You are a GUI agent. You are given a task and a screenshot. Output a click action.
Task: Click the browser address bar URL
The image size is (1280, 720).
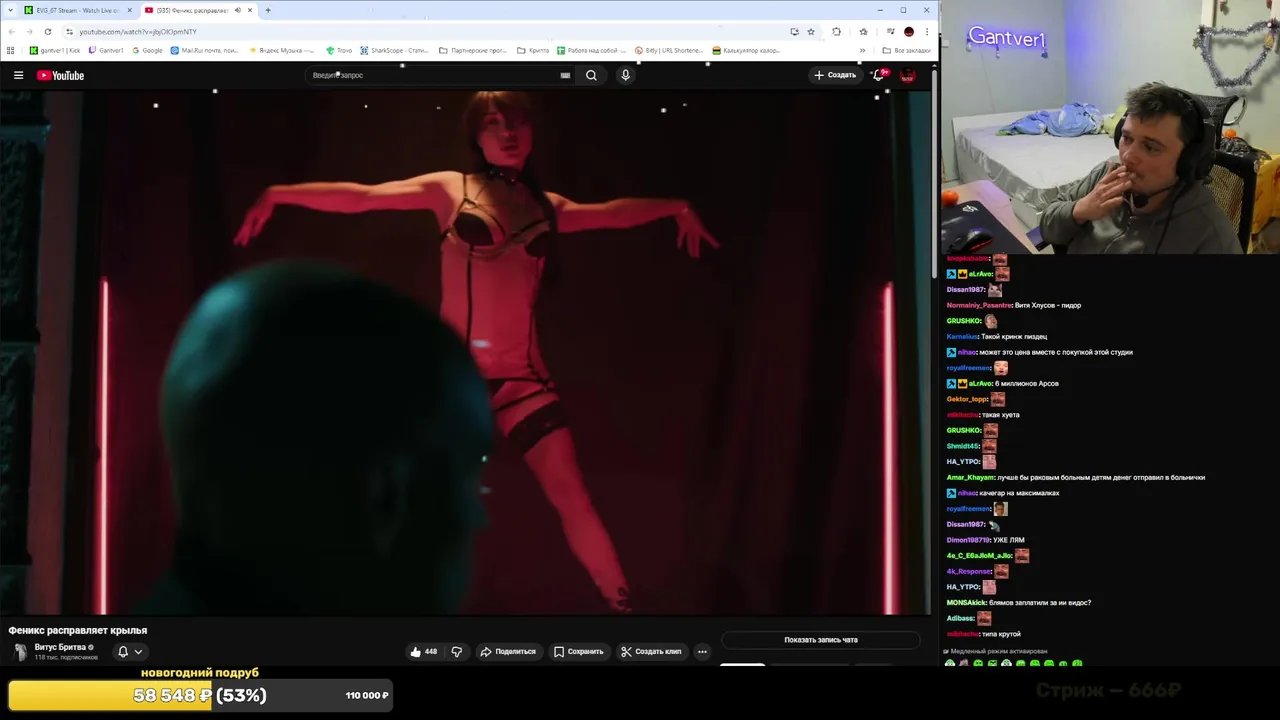click(138, 31)
